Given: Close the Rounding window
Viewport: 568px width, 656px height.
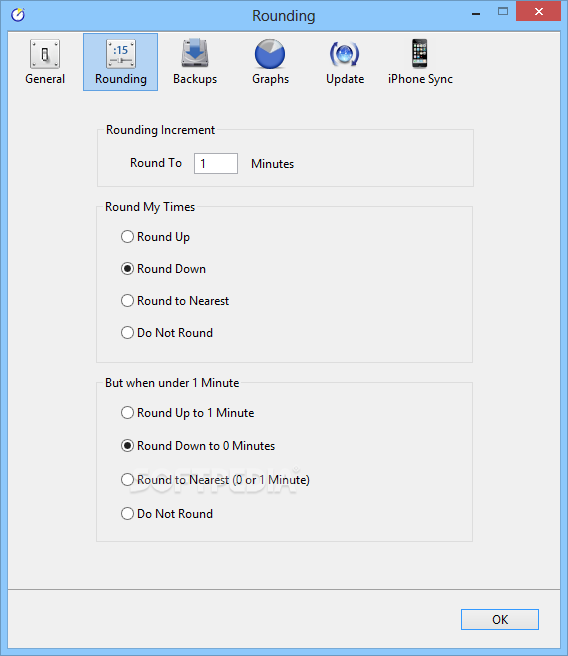Looking at the screenshot, I should tap(538, 11).
